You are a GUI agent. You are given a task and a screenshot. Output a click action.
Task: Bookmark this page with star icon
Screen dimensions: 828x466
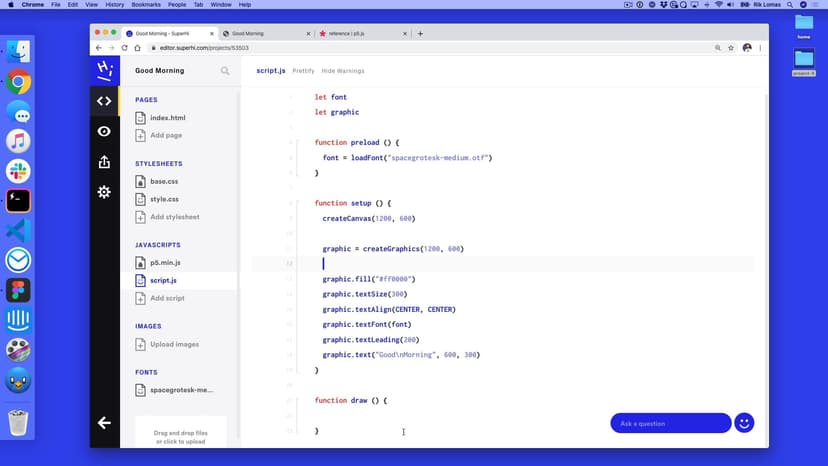click(x=731, y=48)
